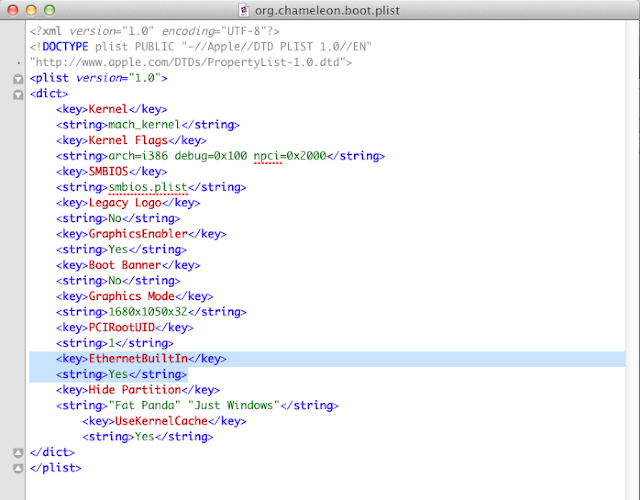
Task: Click the GraphicsEnabler key line
Action: click(141, 234)
